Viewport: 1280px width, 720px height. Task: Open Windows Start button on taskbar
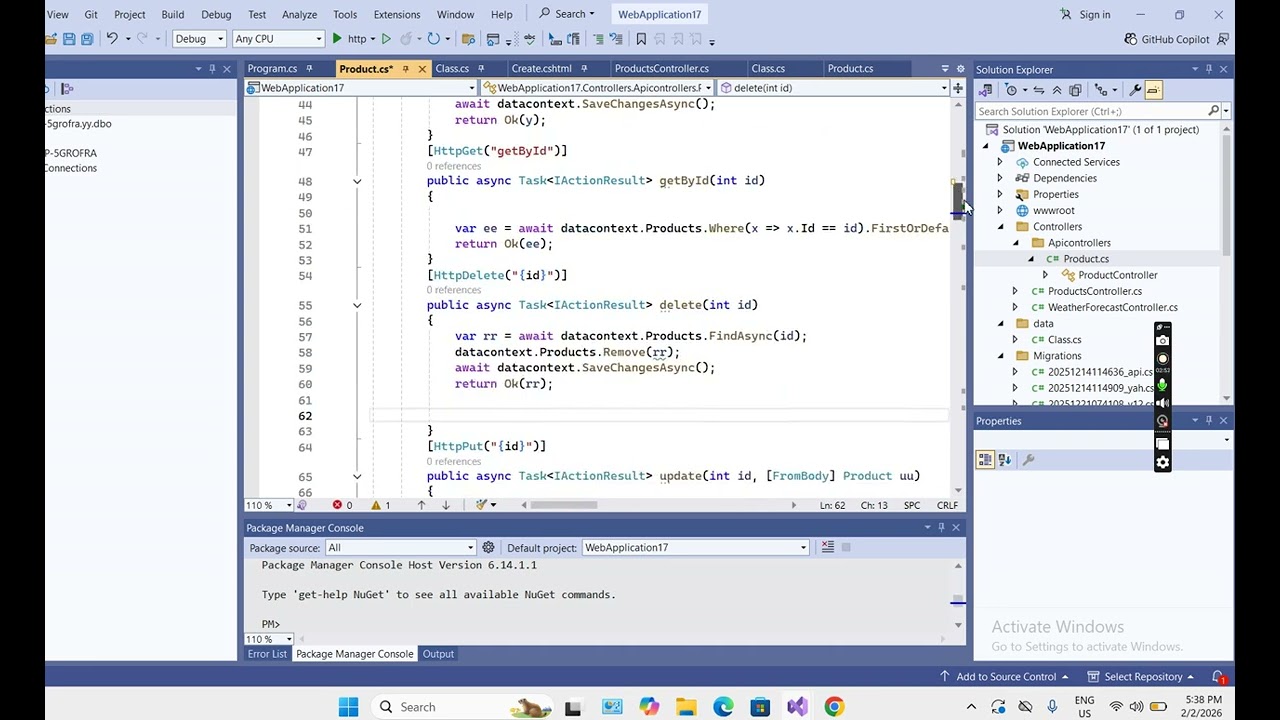[x=348, y=707]
